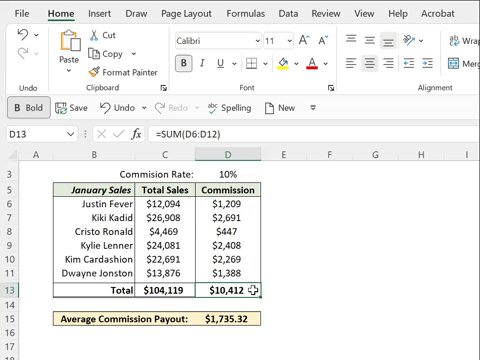Expand the Quick Access Undo history dropdown
The height and width of the screenshot is (360, 480).
pos(144,108)
